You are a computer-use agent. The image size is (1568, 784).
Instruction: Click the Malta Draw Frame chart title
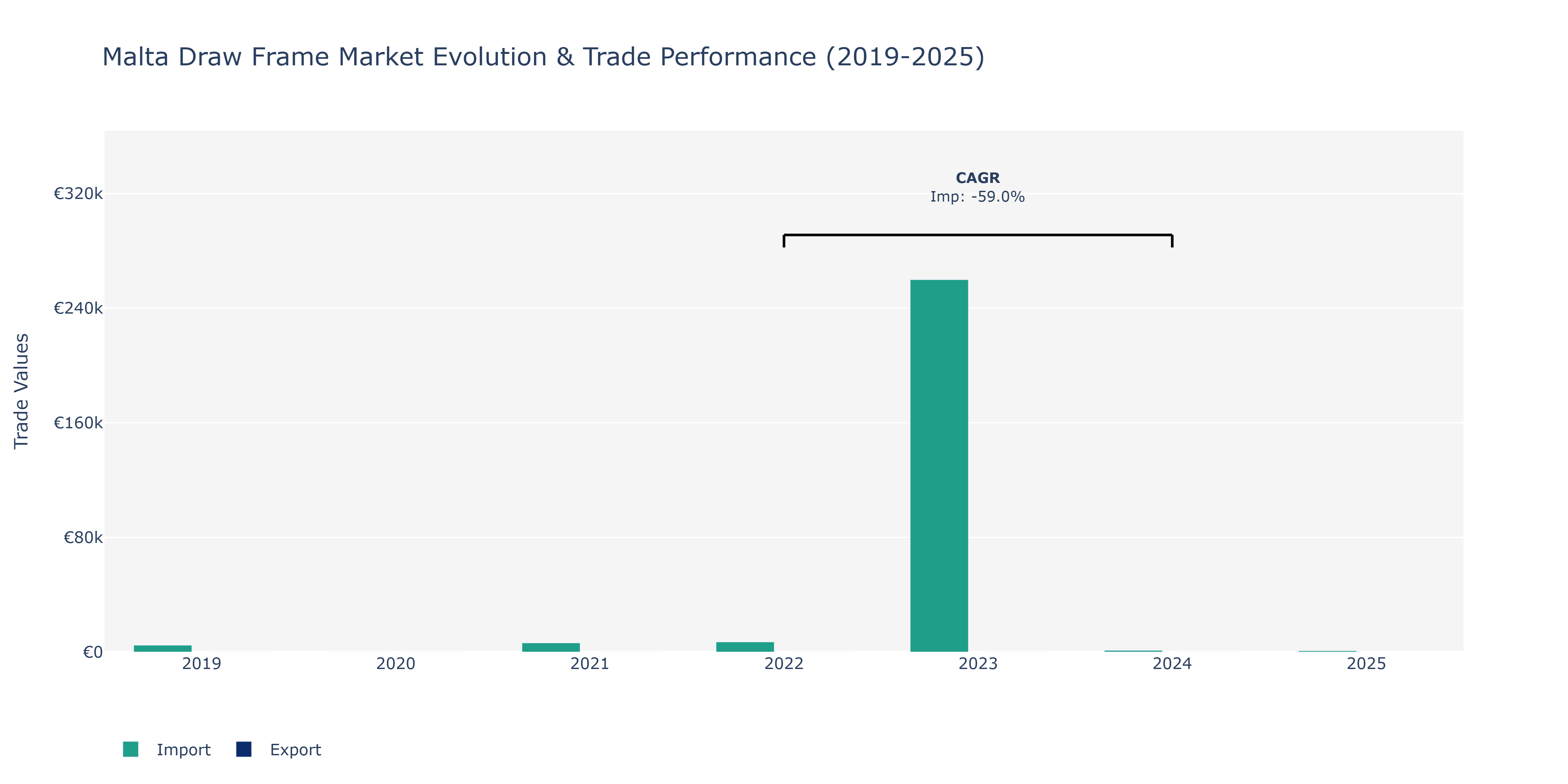click(543, 57)
